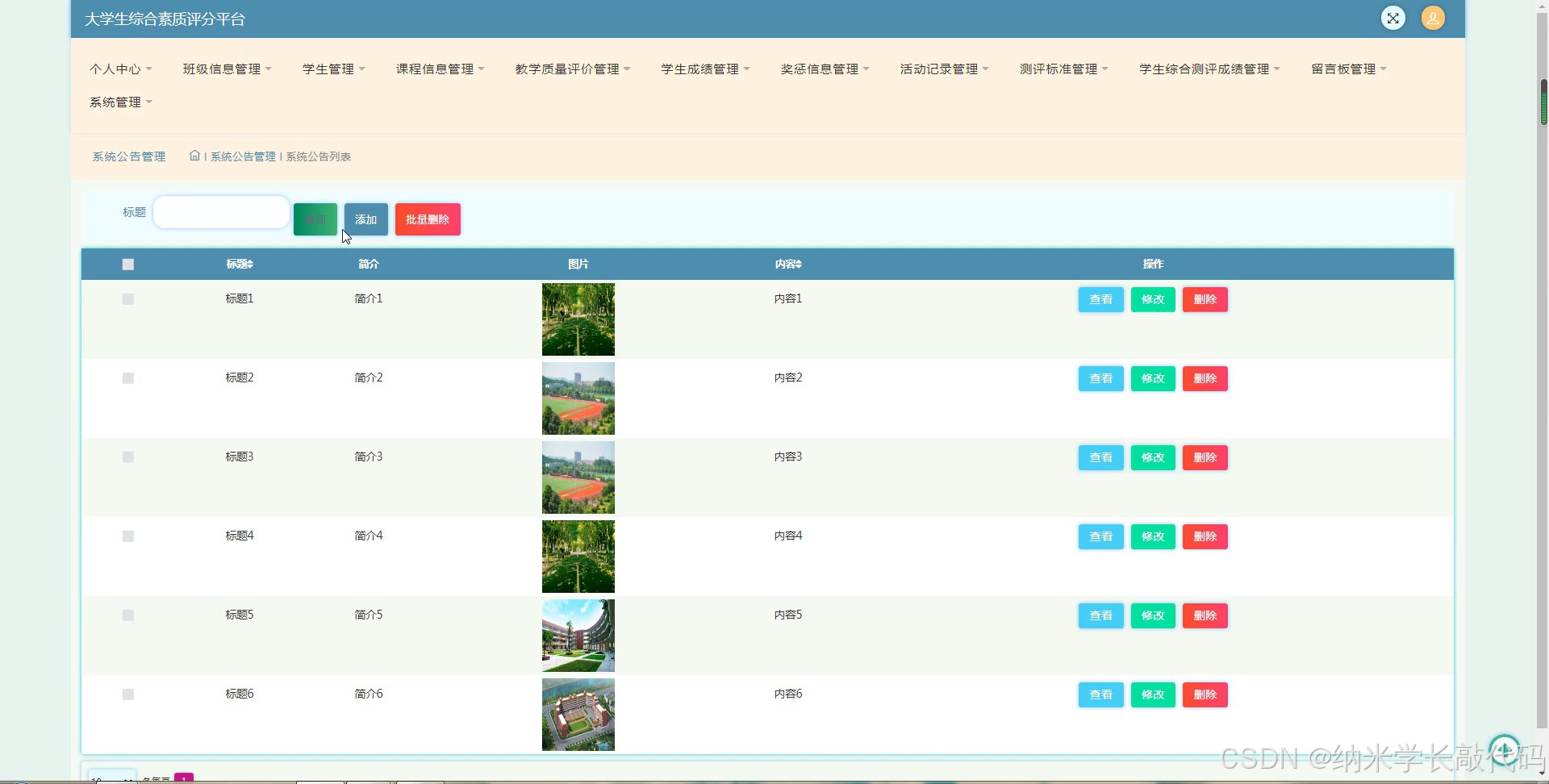Click the scroll-to-top round arrow icon

[1505, 749]
